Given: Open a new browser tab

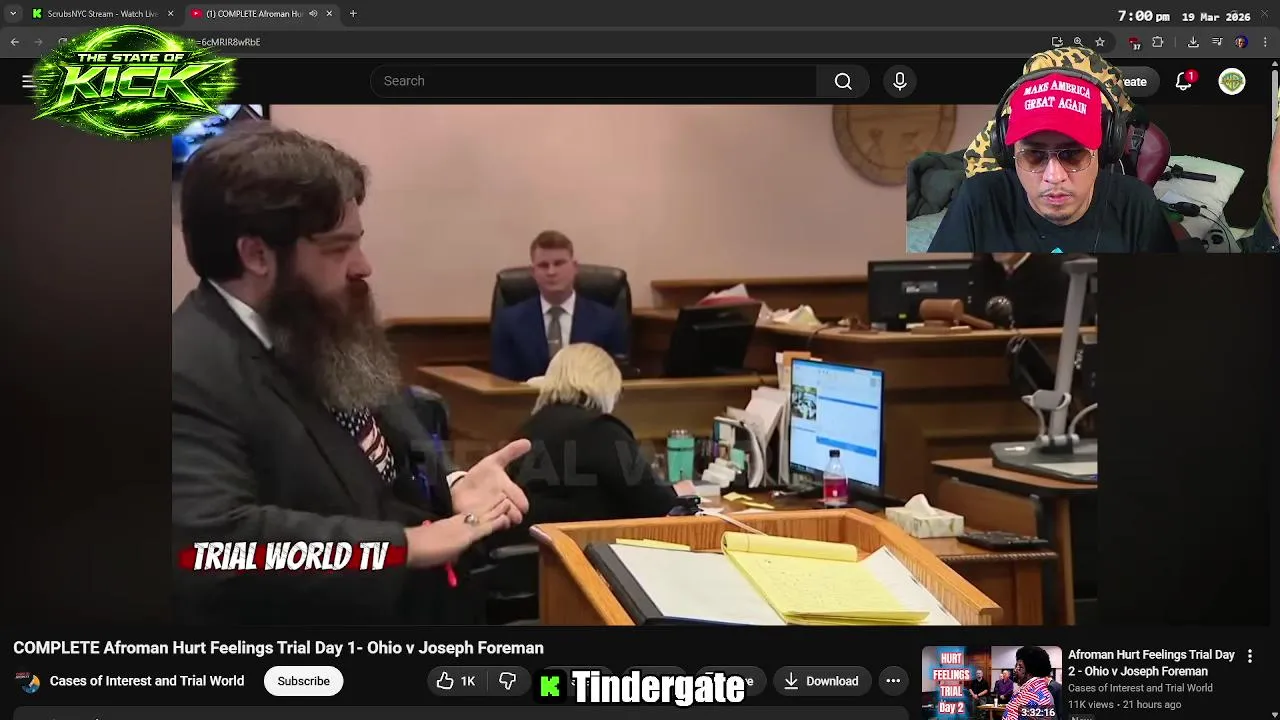Looking at the screenshot, I should tap(353, 14).
